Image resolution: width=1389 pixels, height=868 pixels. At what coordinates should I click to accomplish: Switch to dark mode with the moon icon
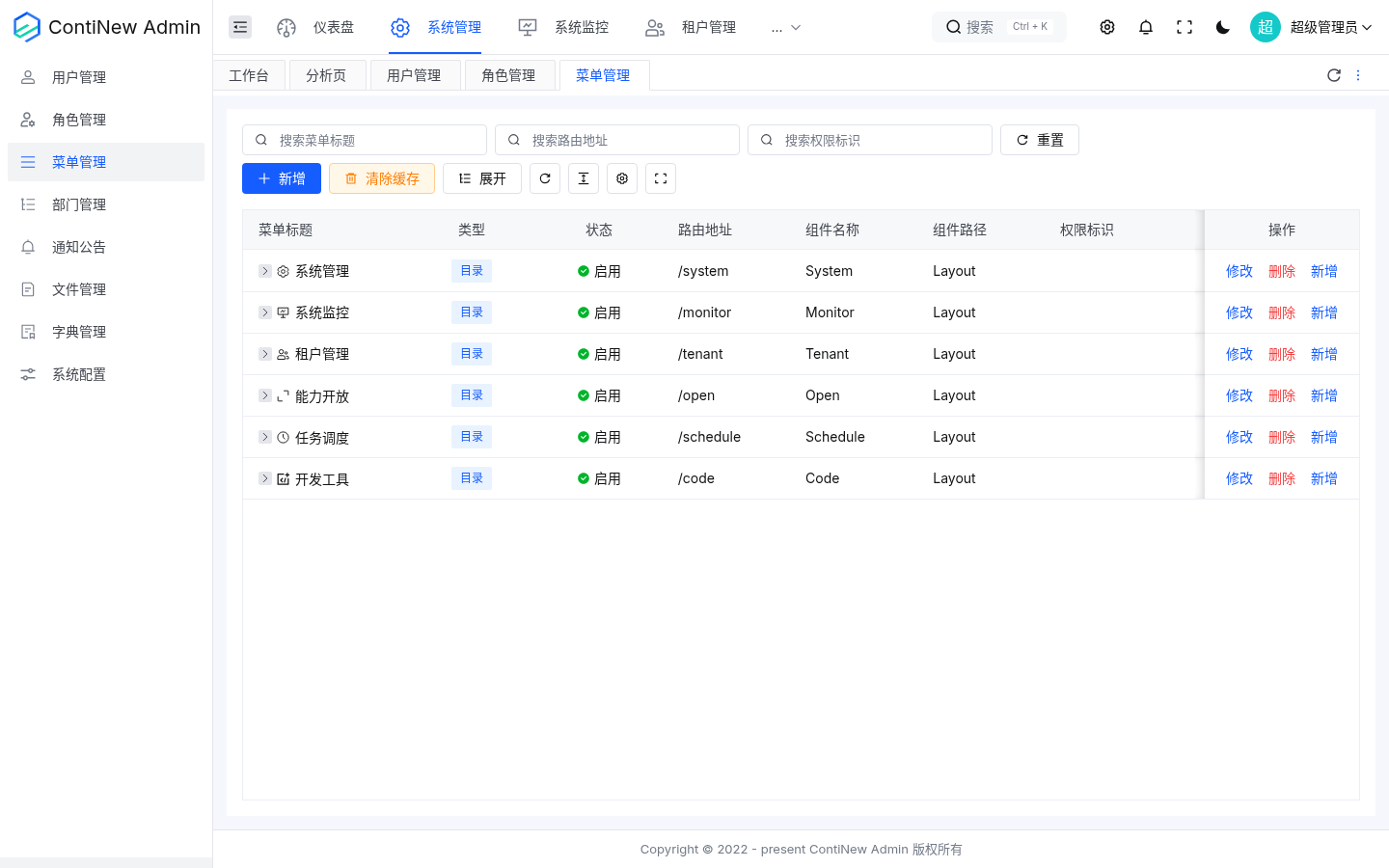coord(1223,27)
